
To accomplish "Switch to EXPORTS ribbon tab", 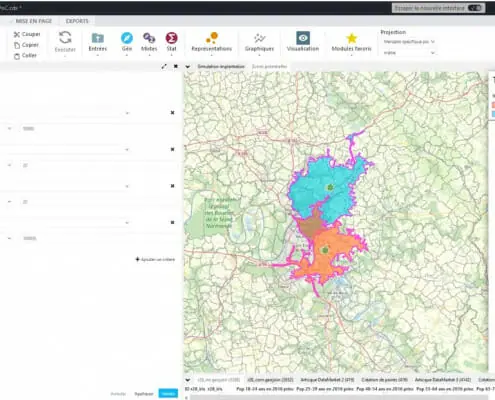I will pyautogui.click(x=77, y=21).
